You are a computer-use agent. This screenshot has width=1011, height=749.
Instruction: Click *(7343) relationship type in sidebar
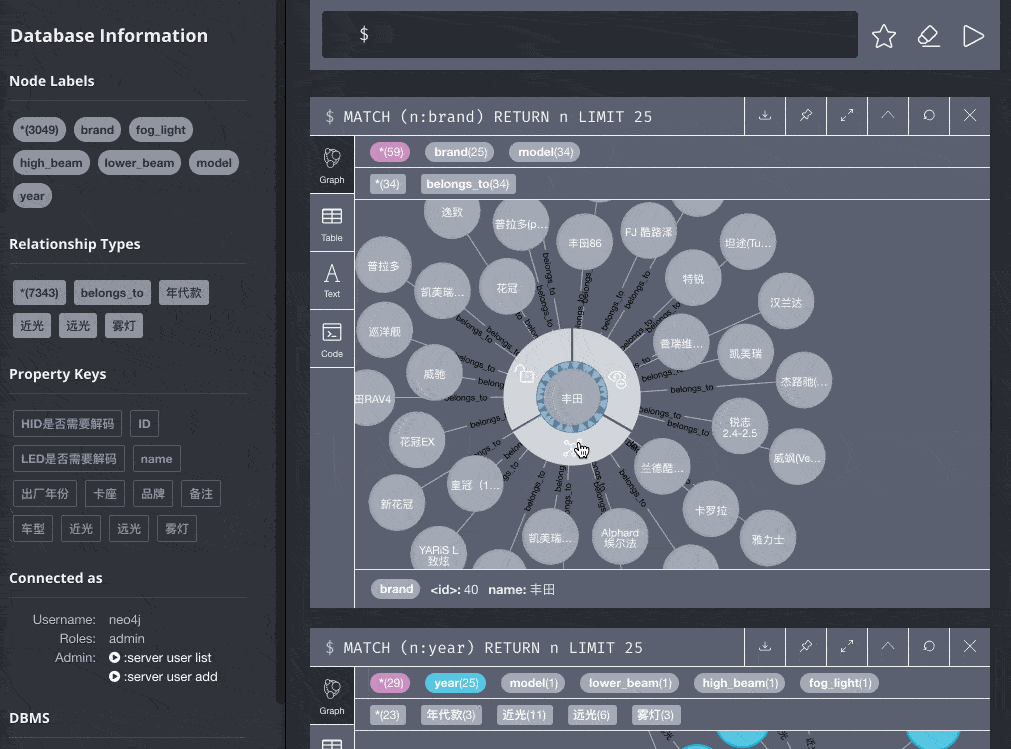39,293
